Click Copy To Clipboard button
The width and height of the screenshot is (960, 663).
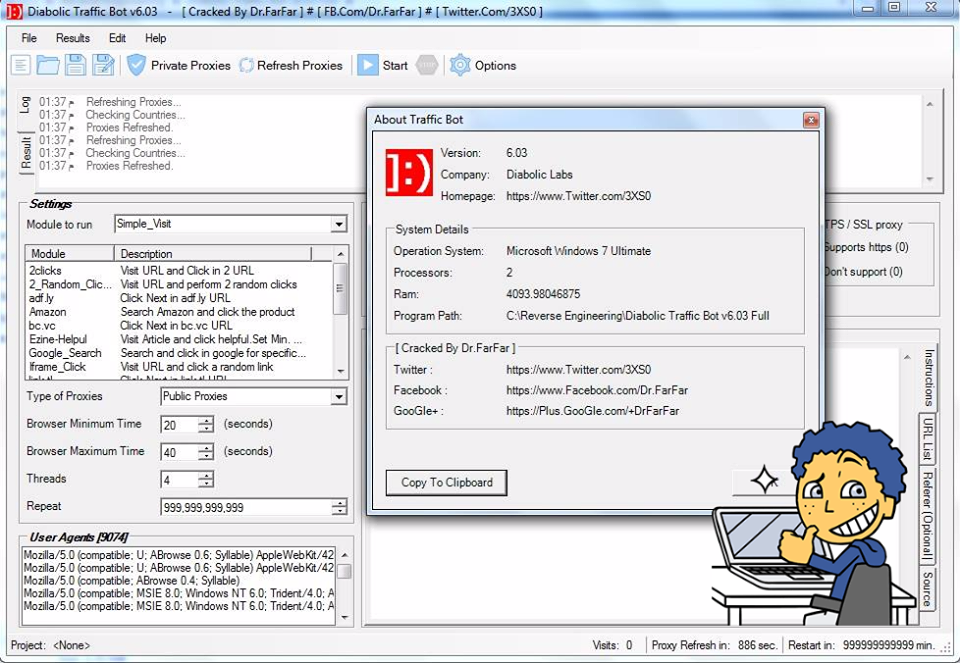click(x=446, y=482)
